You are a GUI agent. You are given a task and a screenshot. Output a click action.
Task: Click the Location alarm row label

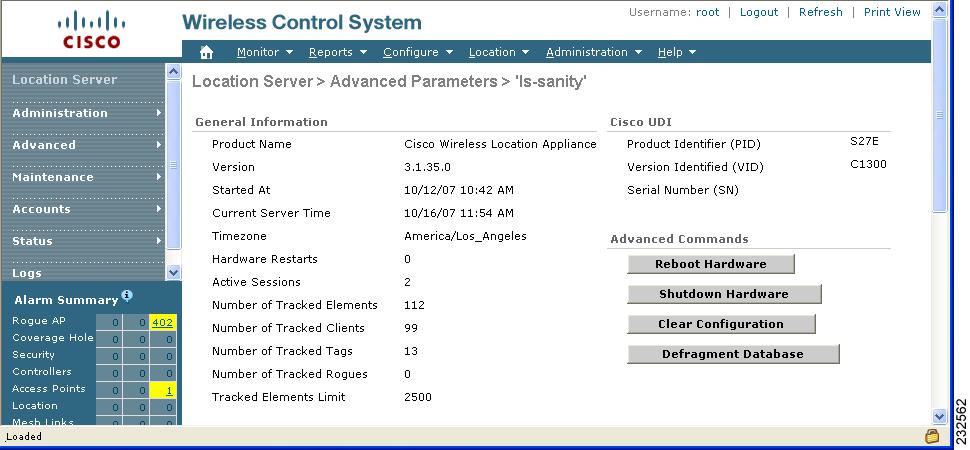coord(35,405)
